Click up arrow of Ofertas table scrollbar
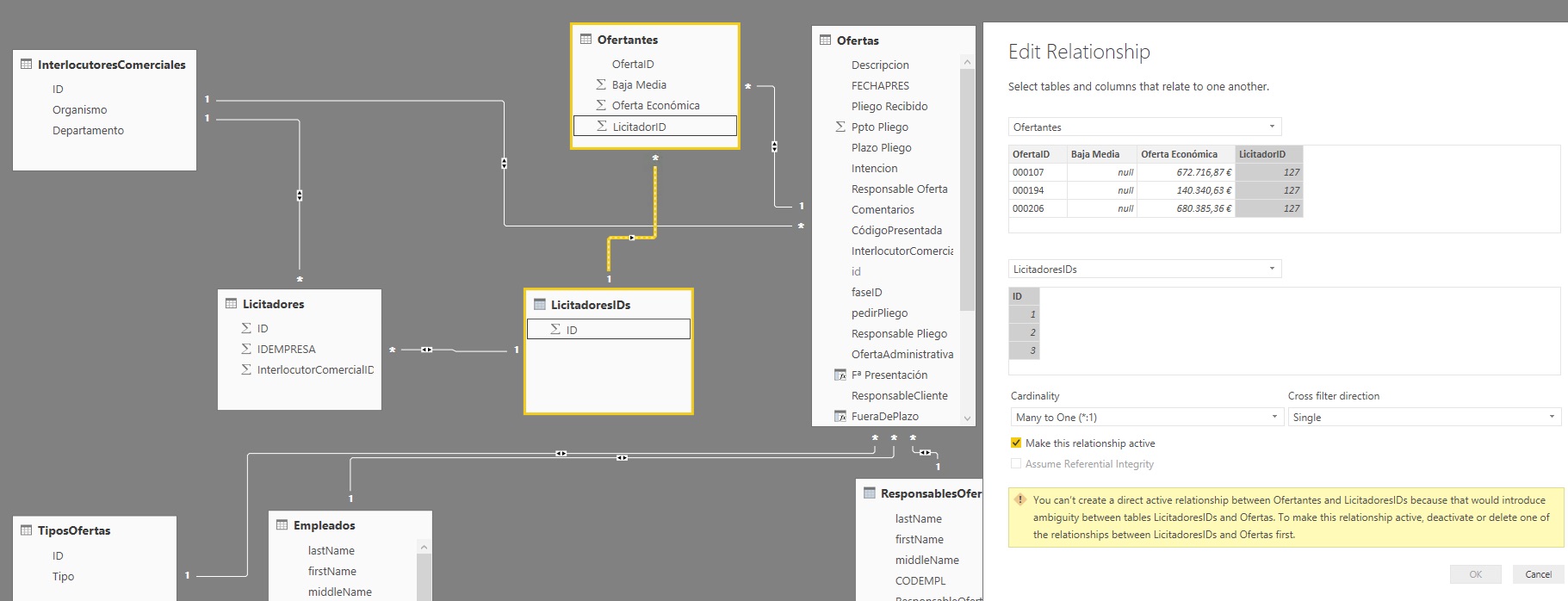 [x=967, y=62]
